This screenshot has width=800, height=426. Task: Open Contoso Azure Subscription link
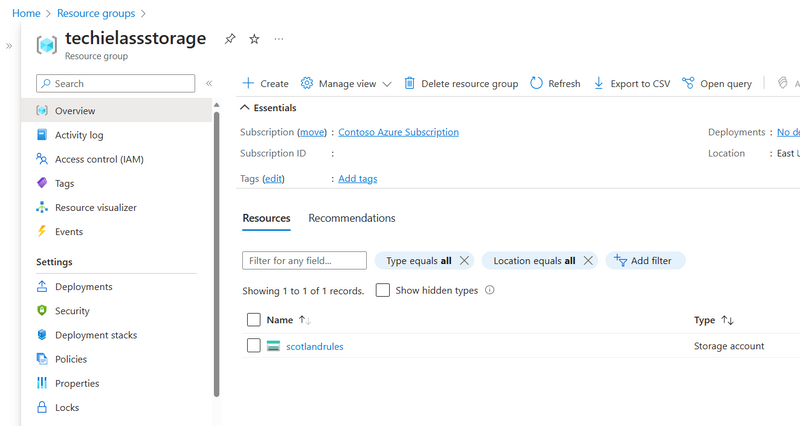398,132
